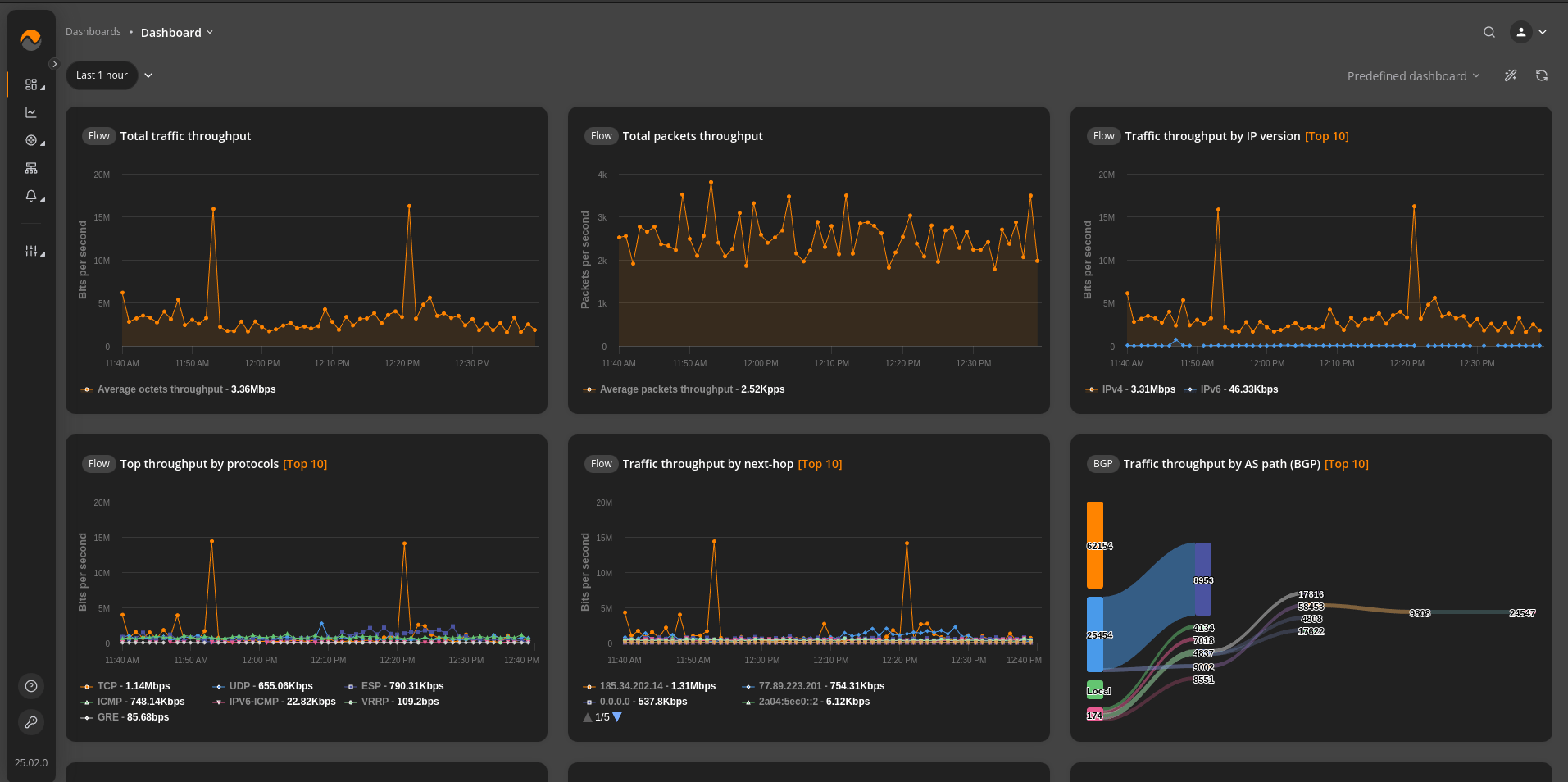1568x782 pixels.
Task: Click the help question mark icon
Action: tap(31, 686)
